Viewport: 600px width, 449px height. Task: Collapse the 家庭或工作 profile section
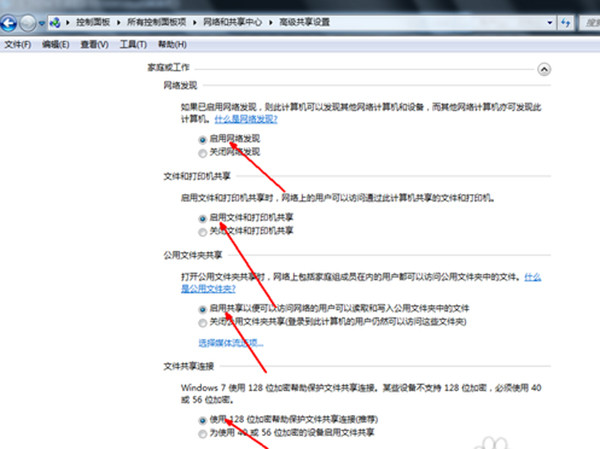pyautogui.click(x=543, y=69)
